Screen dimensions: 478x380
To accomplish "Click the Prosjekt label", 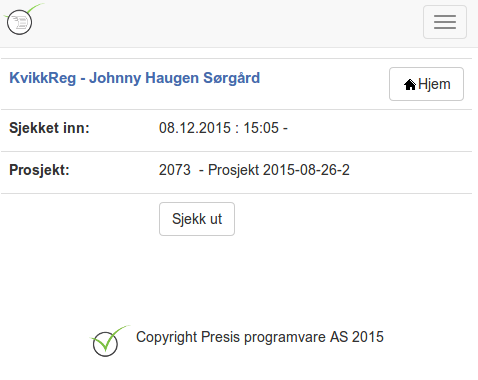I will point(39,170).
